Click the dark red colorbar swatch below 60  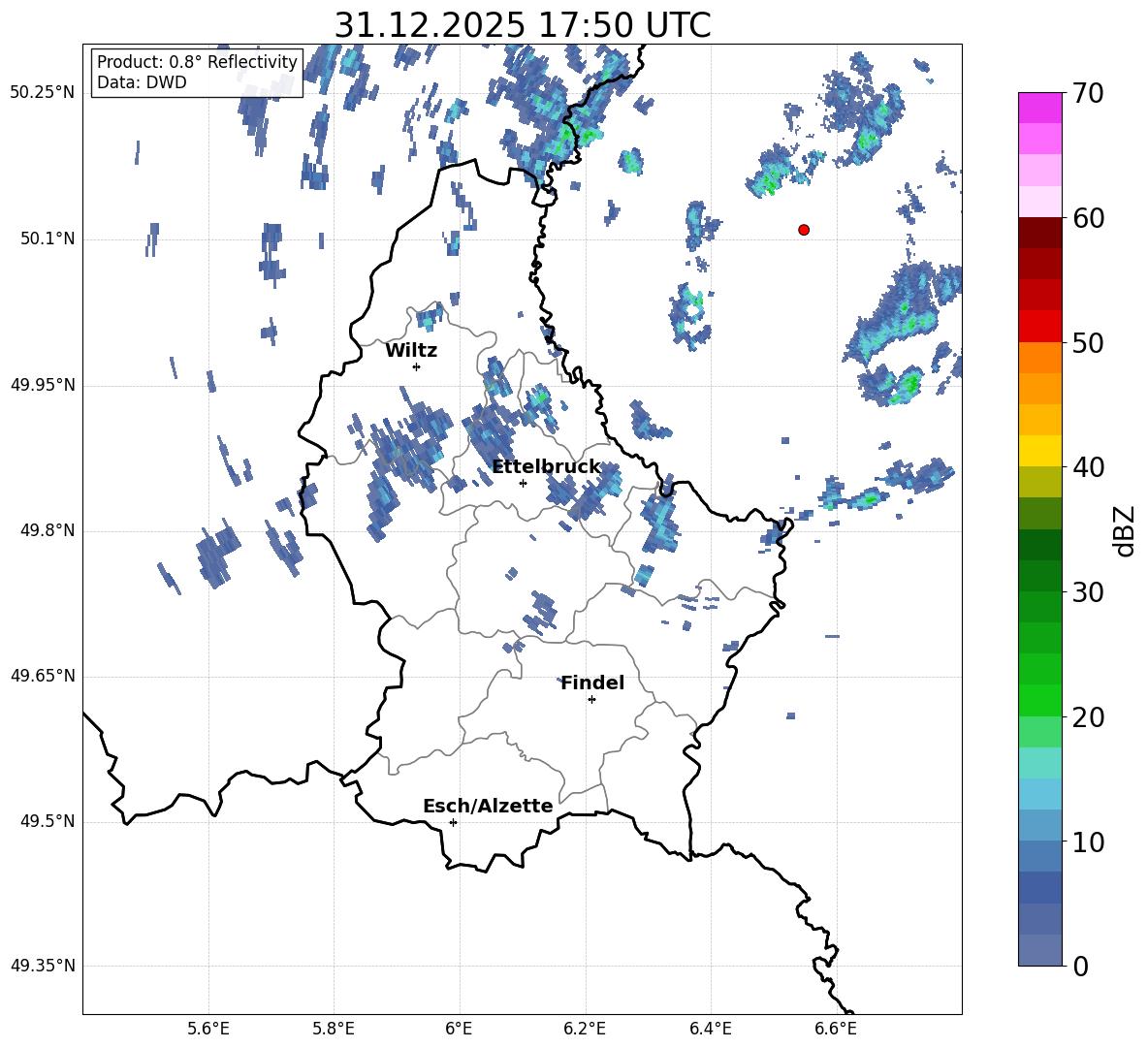[1040, 233]
